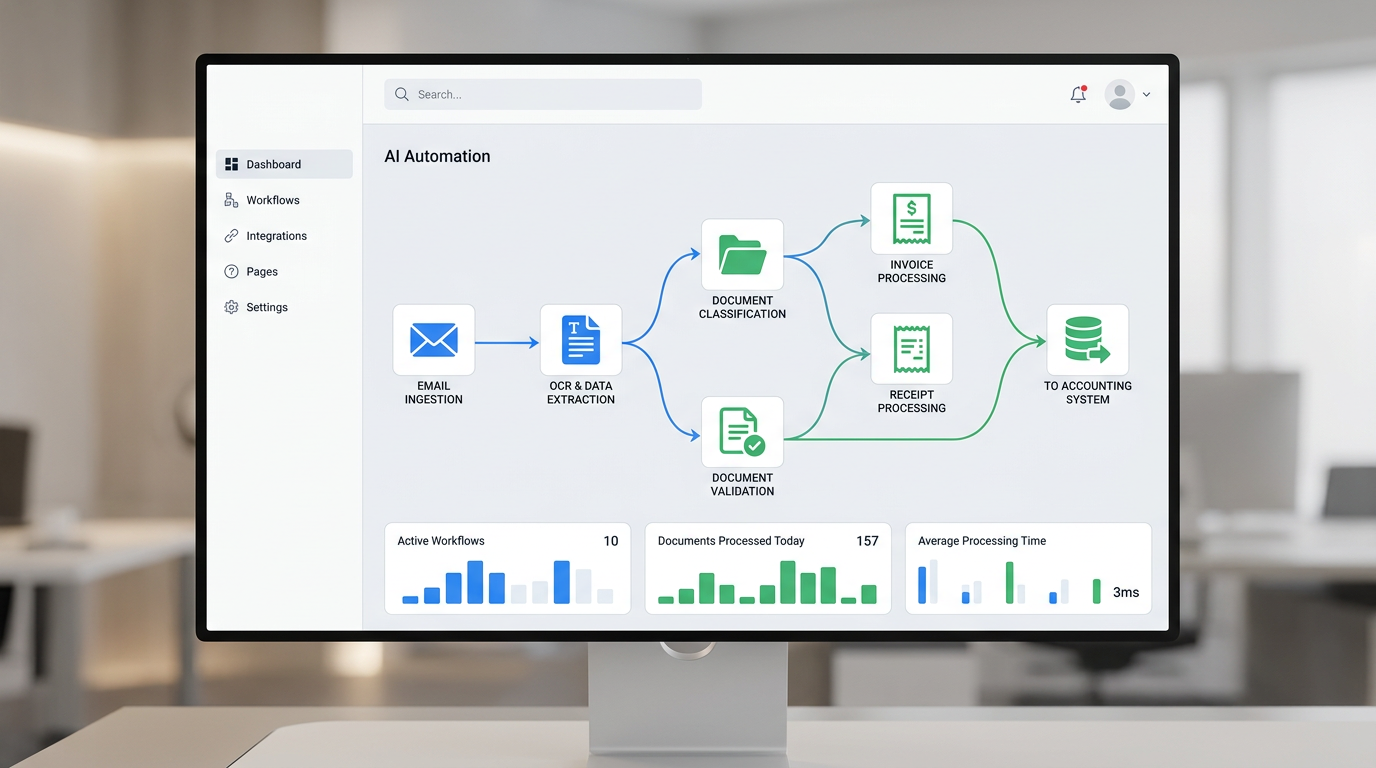Click the search magnifying glass icon

(x=402, y=95)
